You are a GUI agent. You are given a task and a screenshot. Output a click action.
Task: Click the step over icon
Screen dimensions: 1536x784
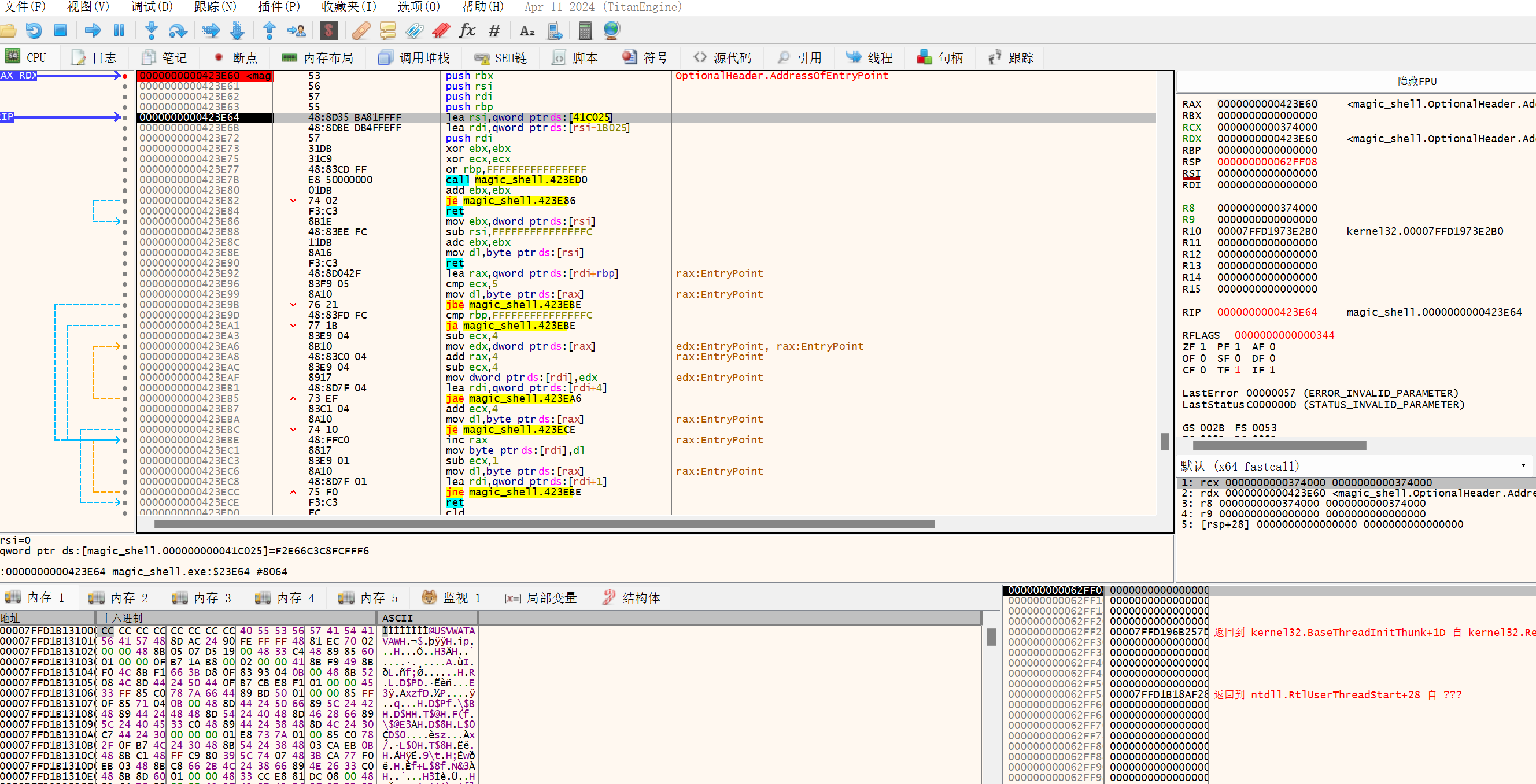[x=178, y=31]
